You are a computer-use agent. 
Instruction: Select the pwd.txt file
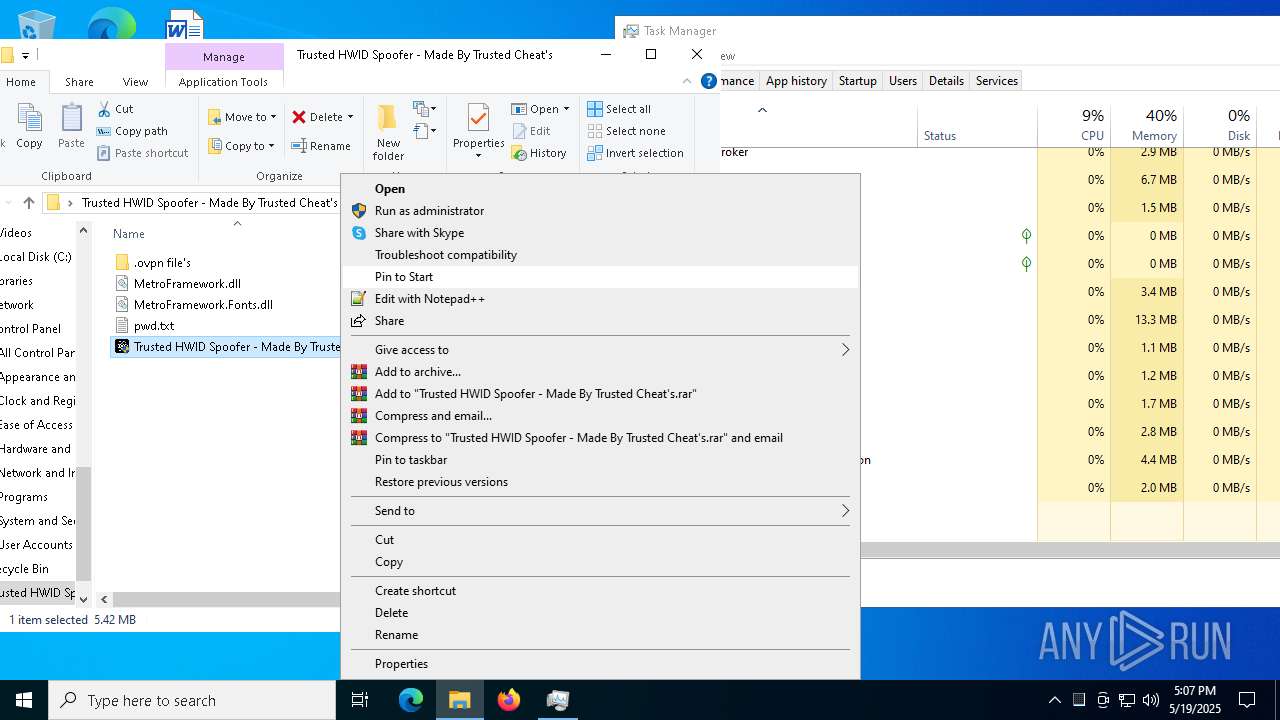pyautogui.click(x=154, y=326)
